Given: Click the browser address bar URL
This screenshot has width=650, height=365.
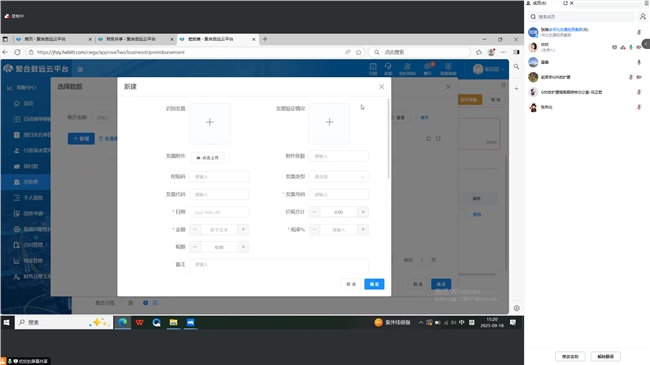Looking at the screenshot, I should click(x=111, y=52).
